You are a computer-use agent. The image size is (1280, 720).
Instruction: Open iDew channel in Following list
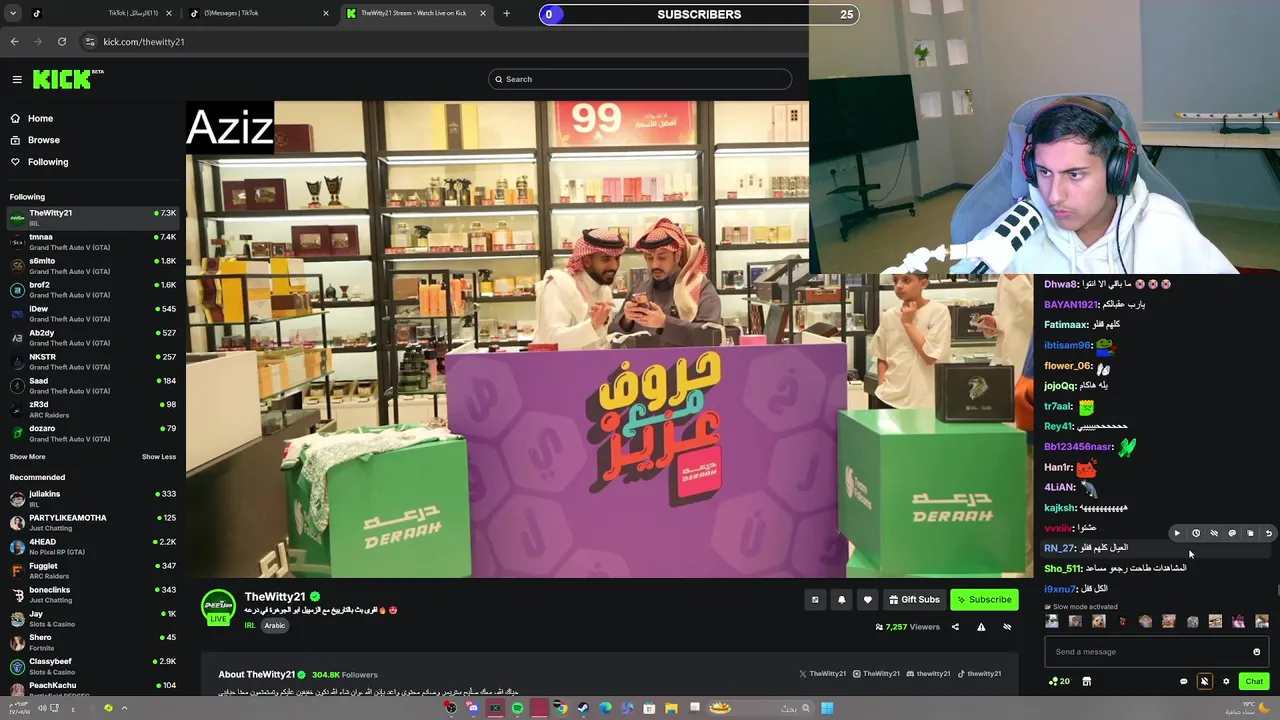[92, 313]
